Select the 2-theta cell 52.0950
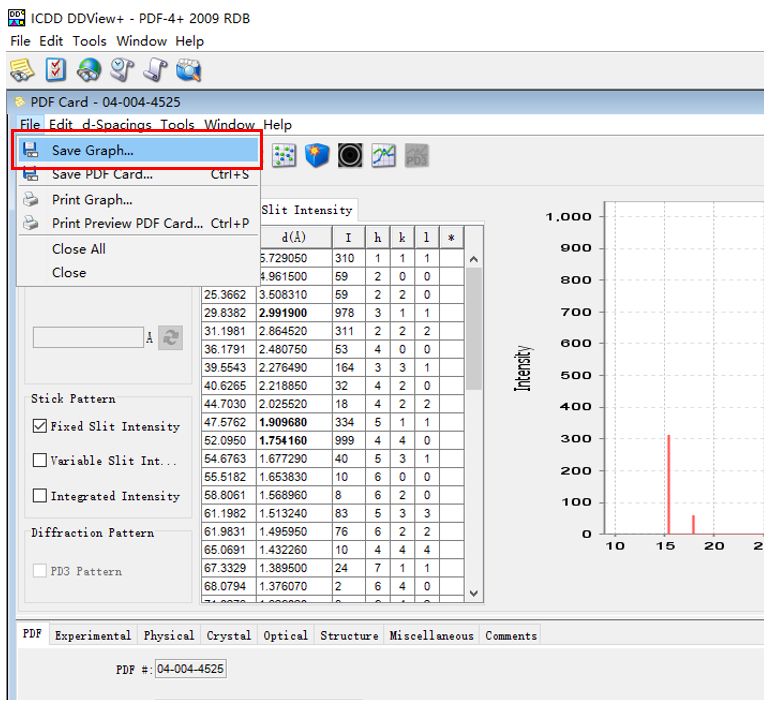 point(229,440)
